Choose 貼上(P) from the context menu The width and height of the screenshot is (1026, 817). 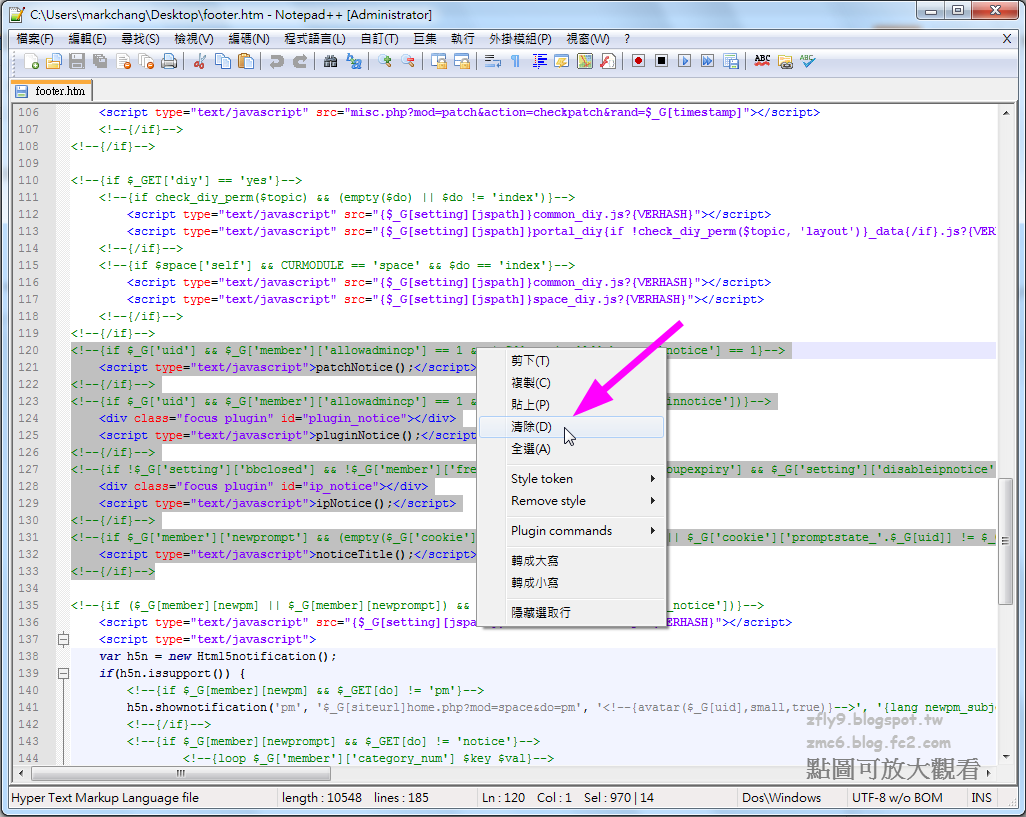[x=571, y=405]
